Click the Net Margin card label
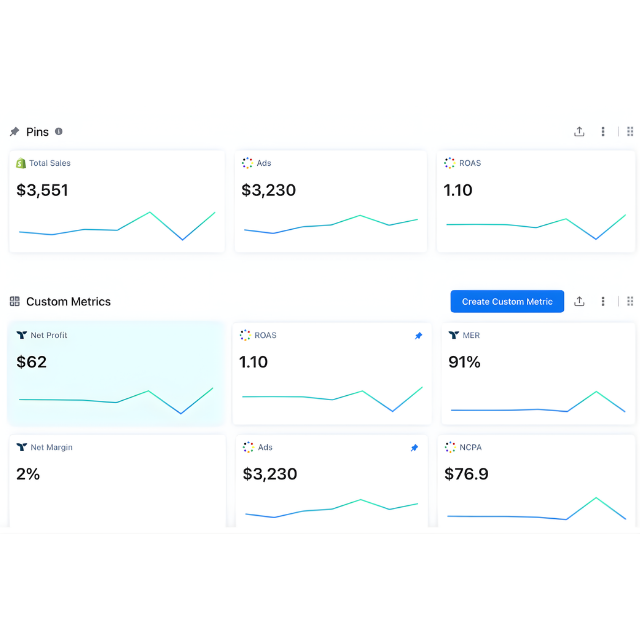Screen dimensions: 640x640 click(x=51, y=447)
